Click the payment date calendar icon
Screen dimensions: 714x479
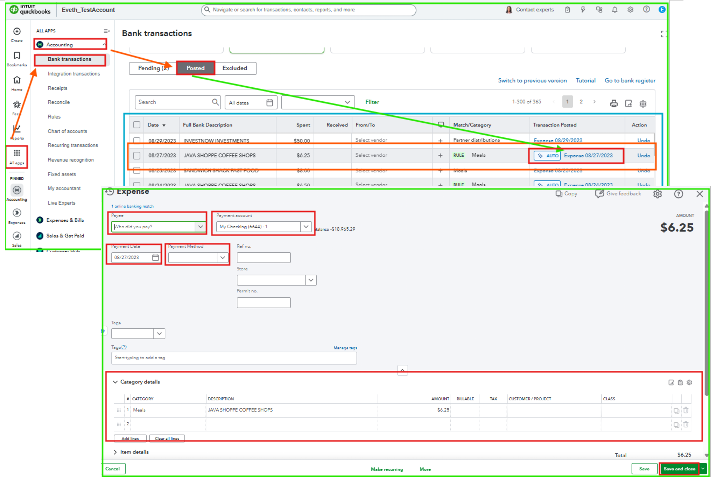[155, 258]
